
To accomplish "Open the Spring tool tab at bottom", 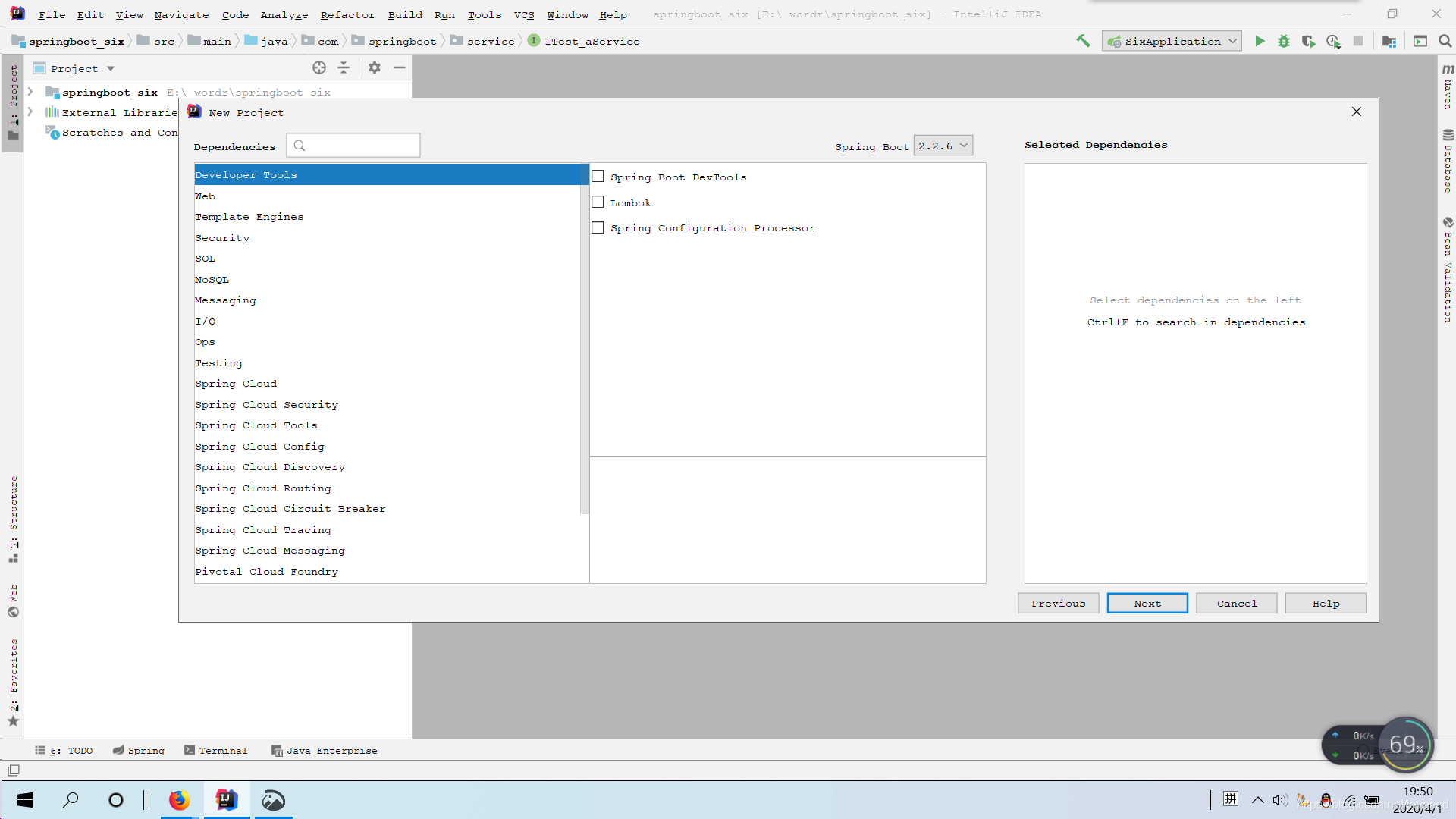I will click(138, 751).
